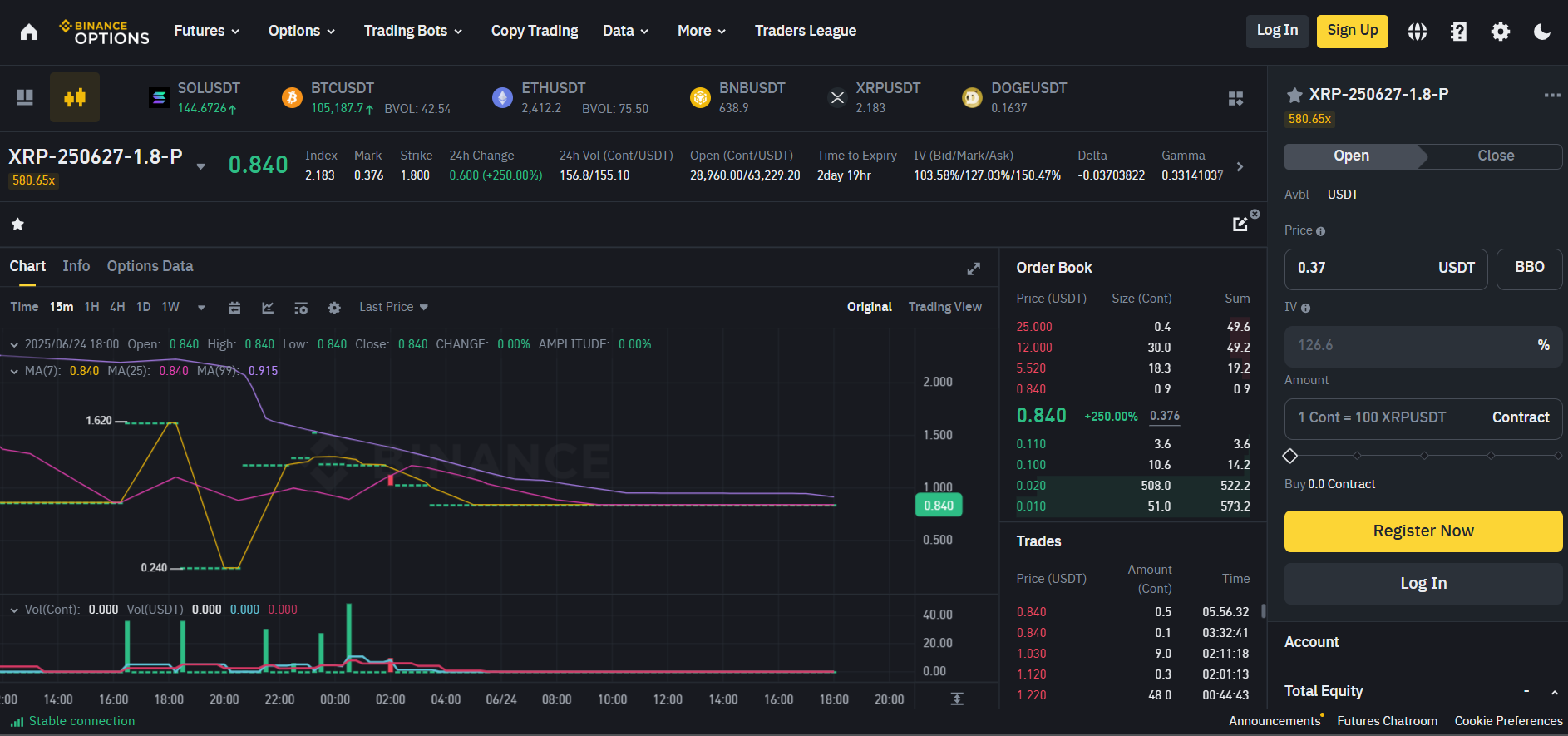
Task: Click Log In button in order panel
Action: [1423, 584]
